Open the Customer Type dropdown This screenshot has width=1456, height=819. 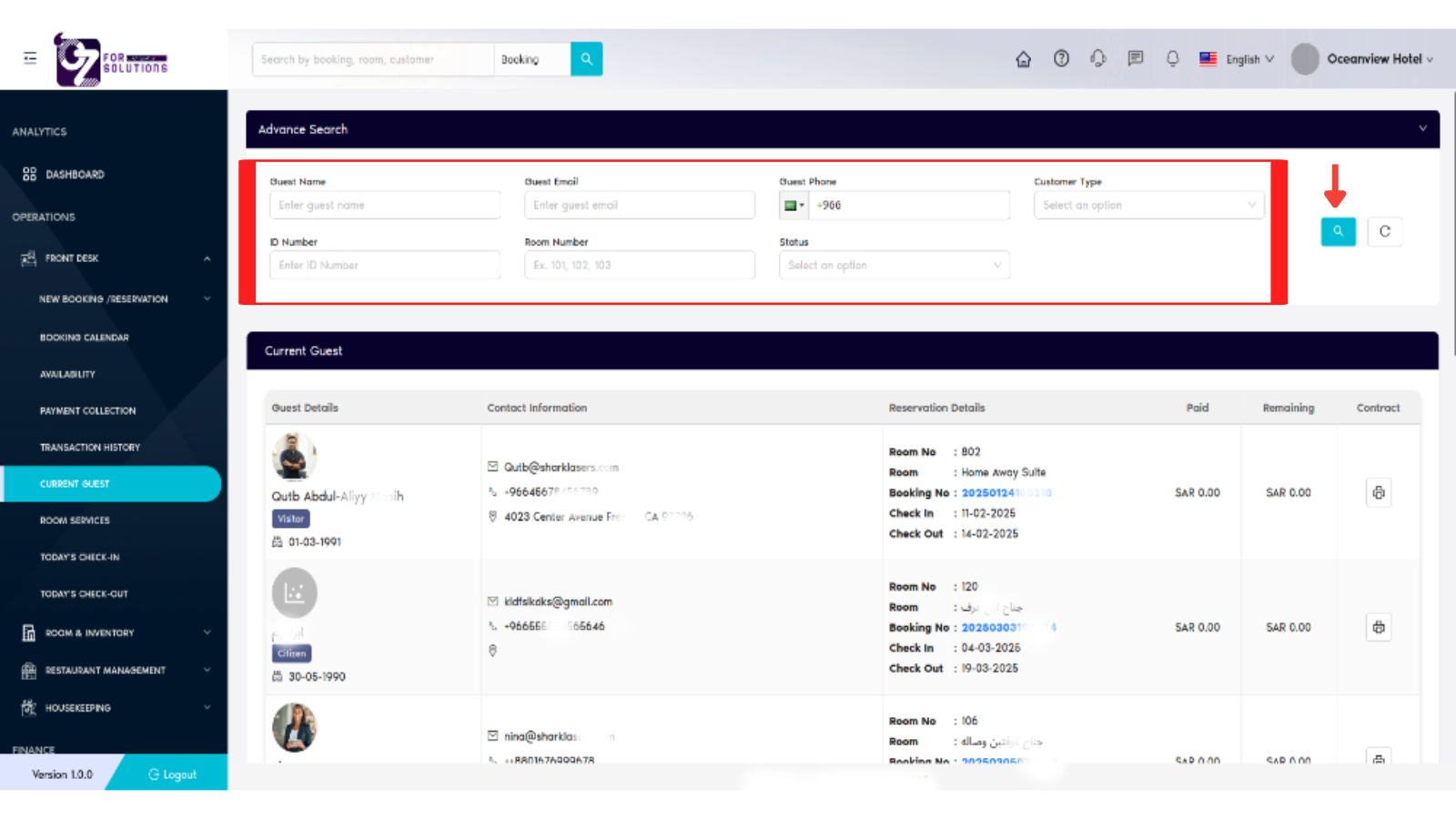pyautogui.click(x=1148, y=206)
